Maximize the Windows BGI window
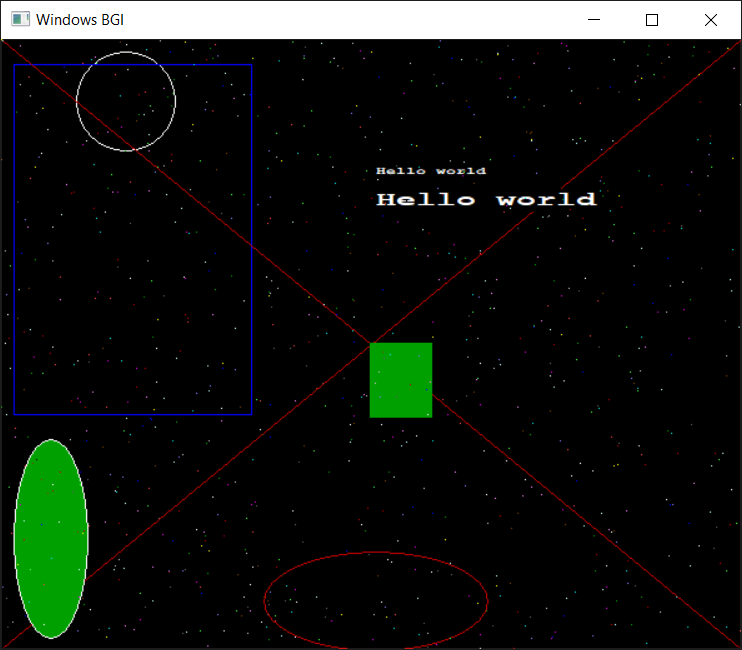The width and height of the screenshot is (742, 650). (x=652, y=20)
